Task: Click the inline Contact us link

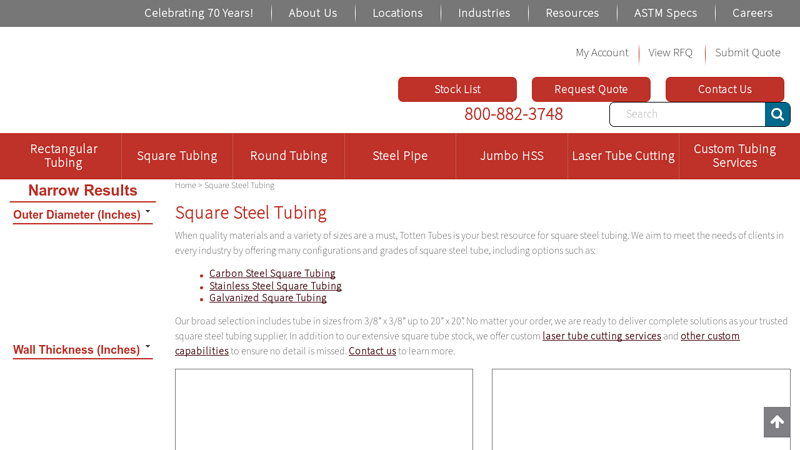Action: point(372,351)
